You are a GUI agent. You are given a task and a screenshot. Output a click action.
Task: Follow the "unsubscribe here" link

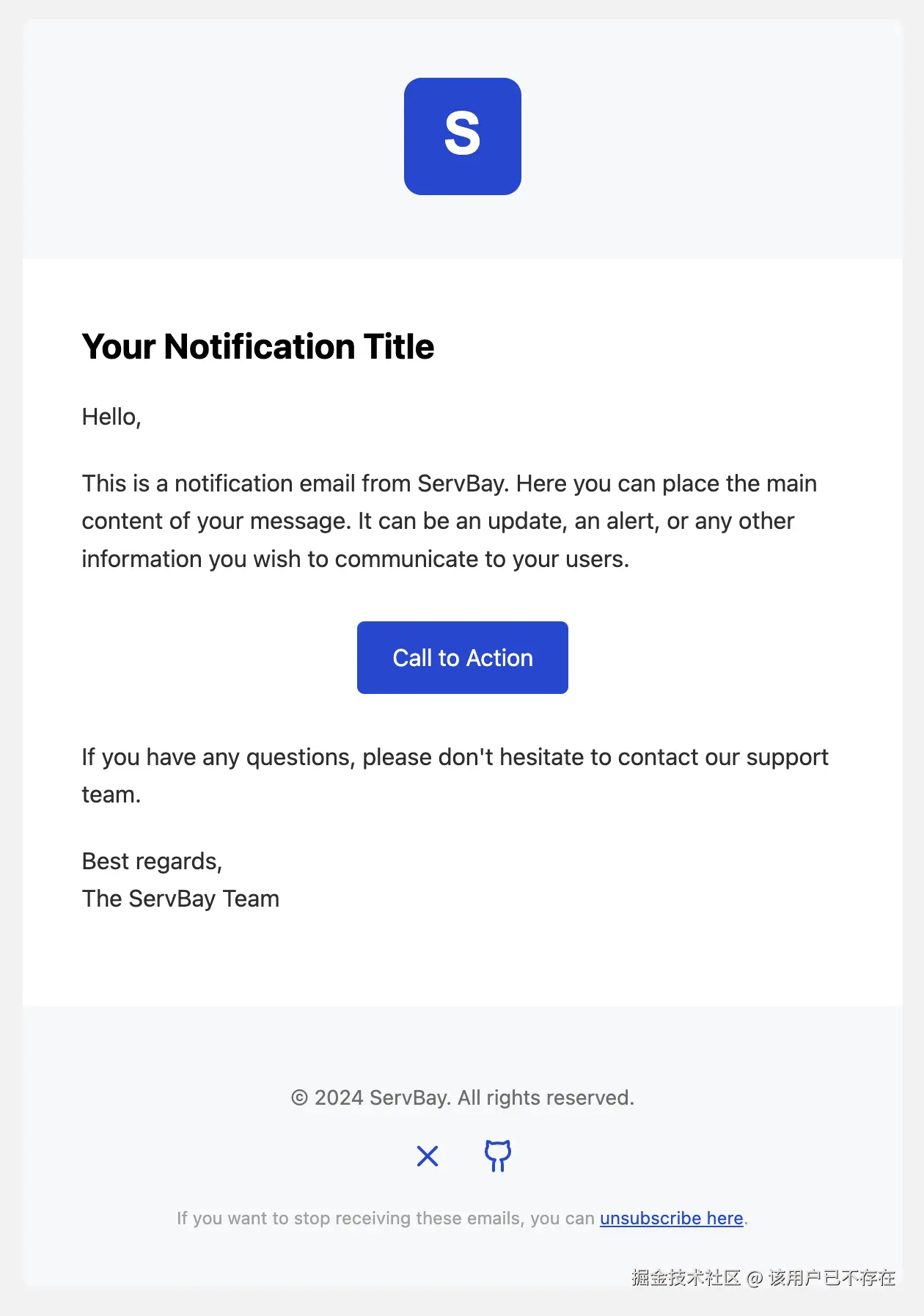(x=671, y=1218)
